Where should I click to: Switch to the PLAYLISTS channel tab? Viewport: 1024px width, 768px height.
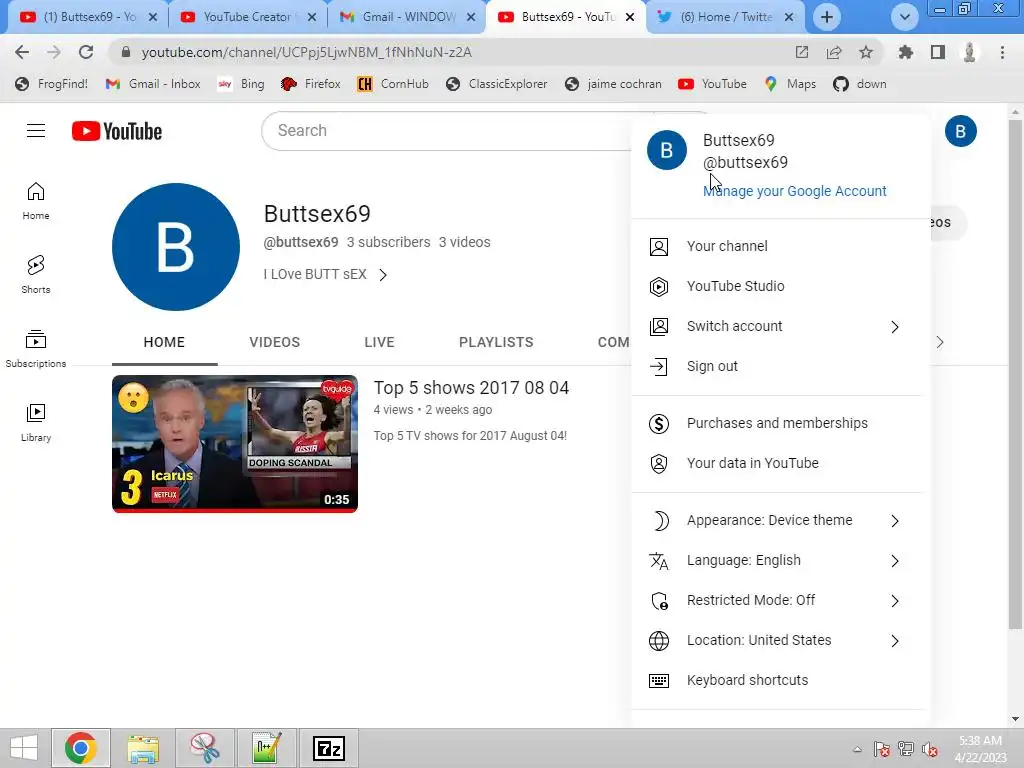(496, 342)
